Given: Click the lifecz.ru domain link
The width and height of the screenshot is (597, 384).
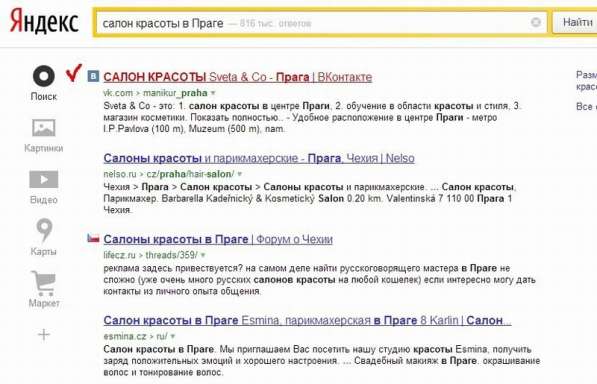Looking at the screenshot, I should 120,255.
